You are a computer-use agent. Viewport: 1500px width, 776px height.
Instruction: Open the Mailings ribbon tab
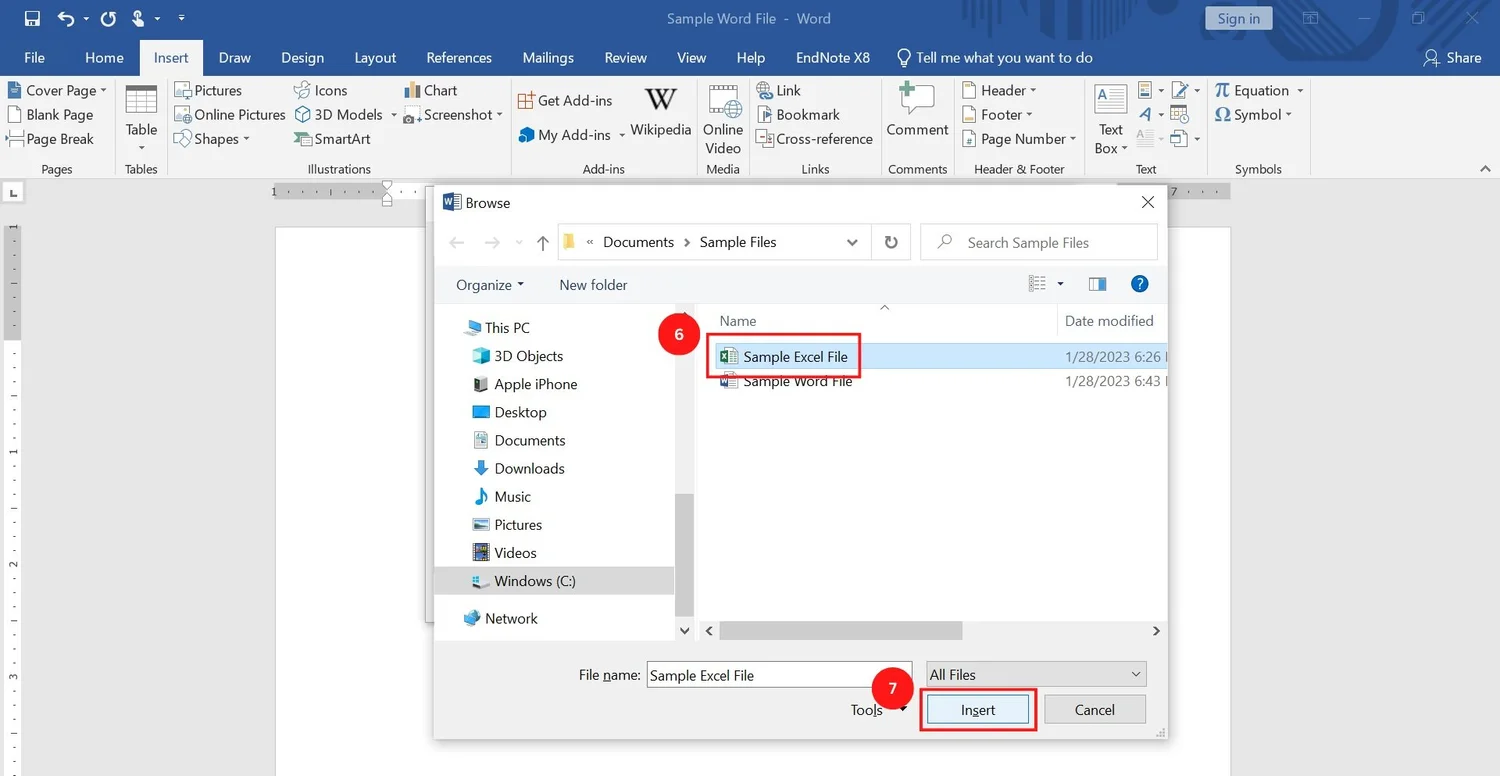548,57
